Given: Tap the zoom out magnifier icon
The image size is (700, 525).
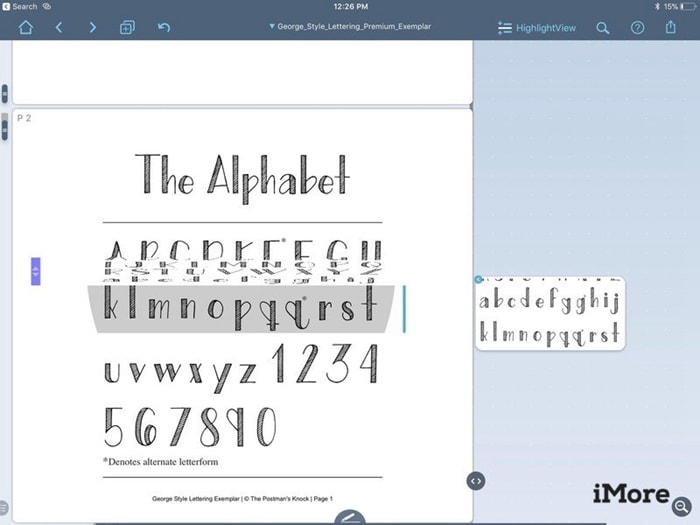Looking at the screenshot, I should point(682,506).
